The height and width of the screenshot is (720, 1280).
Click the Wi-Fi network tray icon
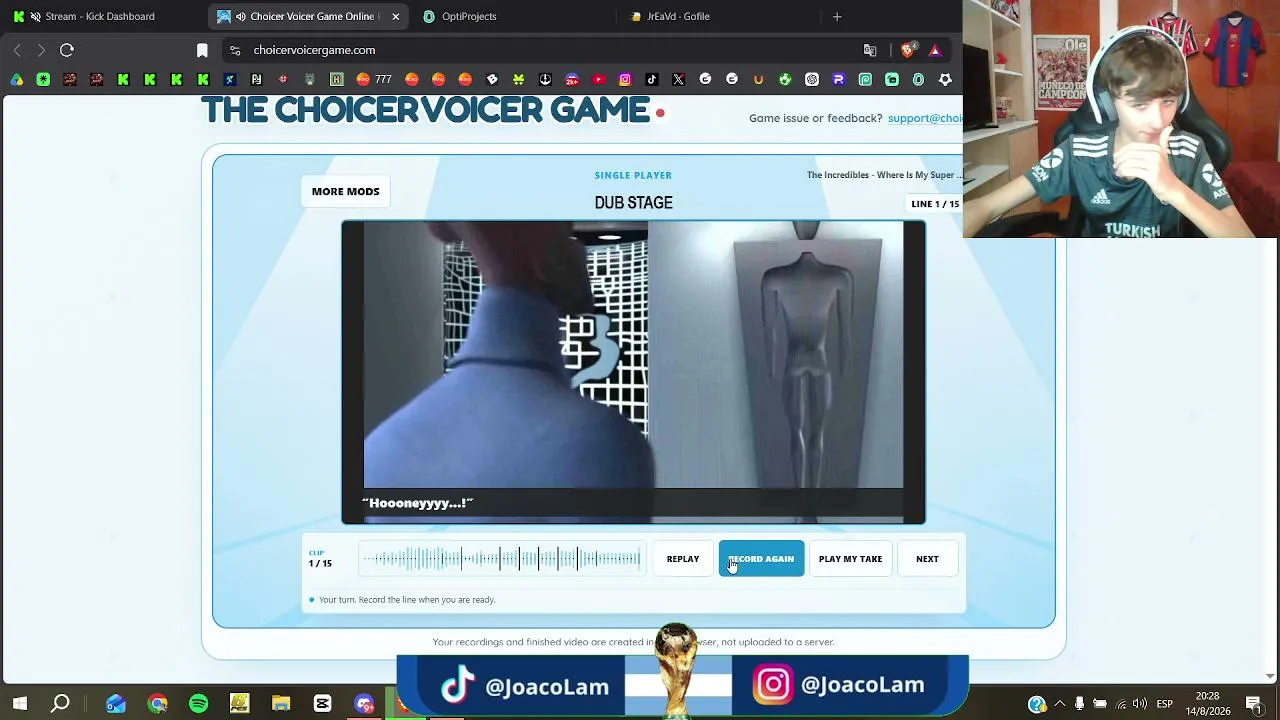(1121, 704)
